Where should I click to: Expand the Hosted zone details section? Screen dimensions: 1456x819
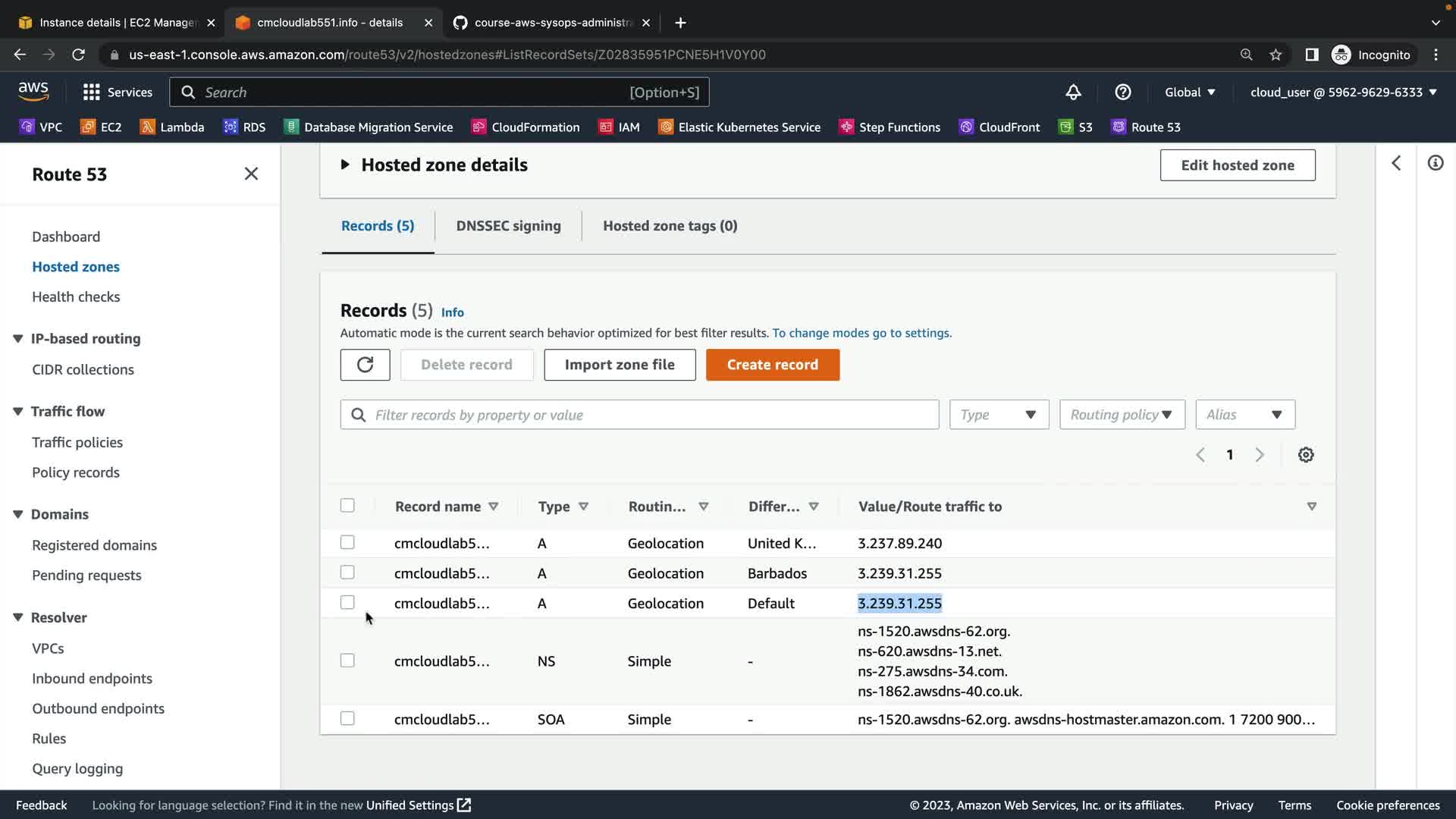(x=345, y=165)
